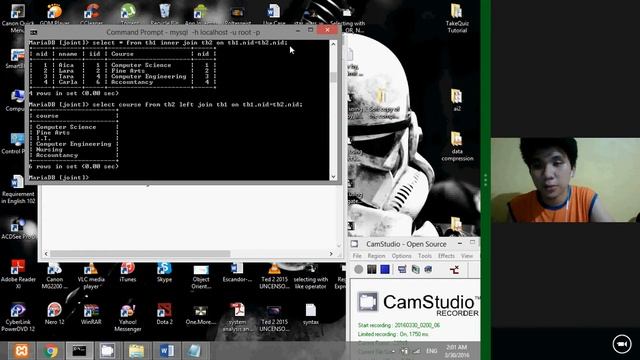Open CyberLink PowerDVD 12 shortcut
Screen dimensions: 640x360
18,317
